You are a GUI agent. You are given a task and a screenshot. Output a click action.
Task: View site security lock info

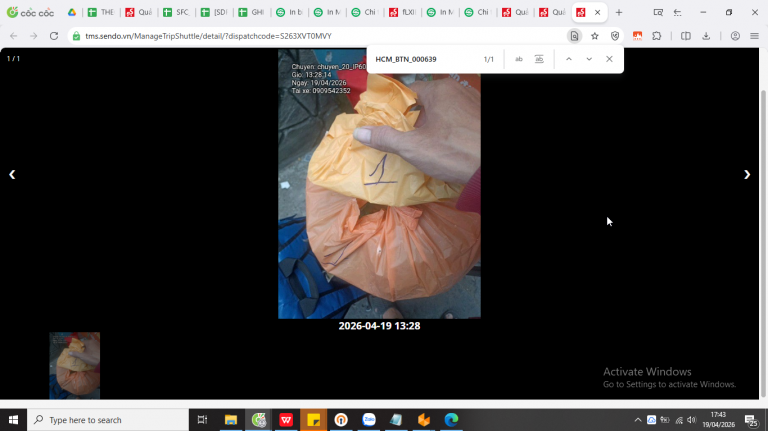pyautogui.click(x=76, y=36)
